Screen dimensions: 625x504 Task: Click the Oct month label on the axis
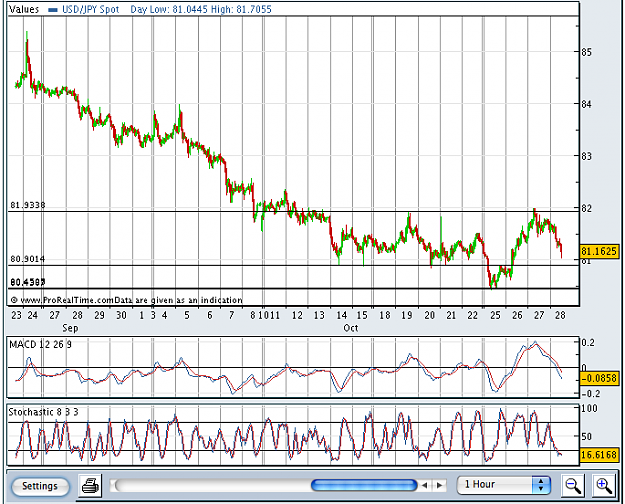pyautogui.click(x=351, y=328)
